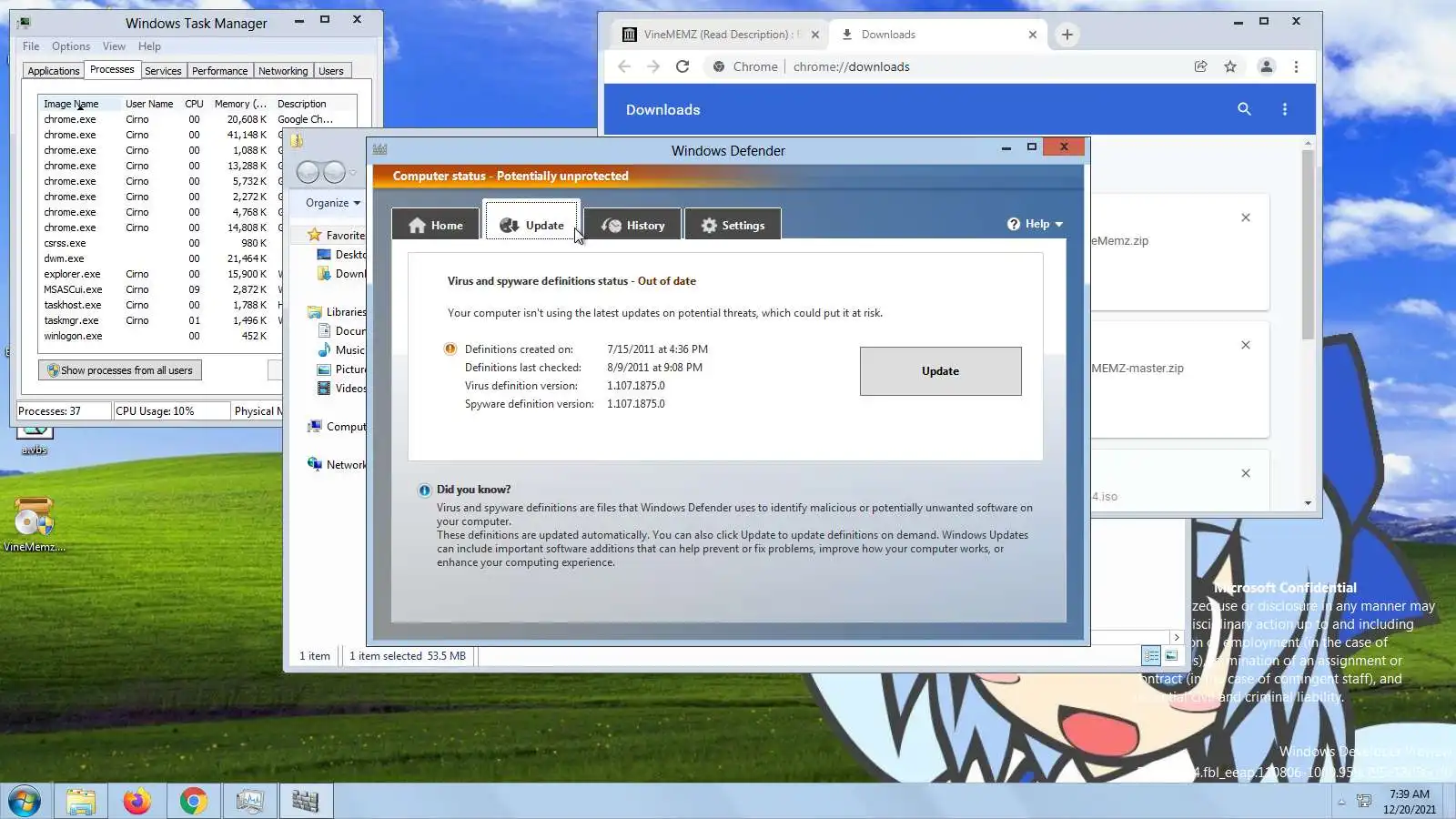Sort processes by CPU column header

click(194, 104)
